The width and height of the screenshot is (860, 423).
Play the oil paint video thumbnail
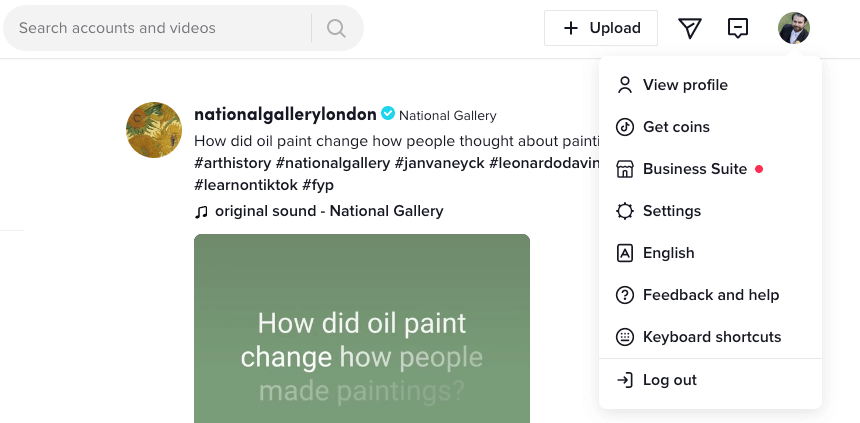pyautogui.click(x=362, y=328)
